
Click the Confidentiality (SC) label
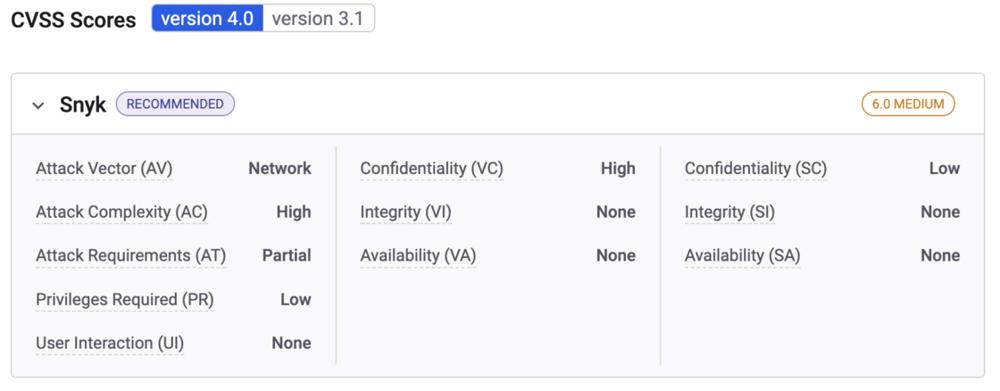[x=756, y=168]
